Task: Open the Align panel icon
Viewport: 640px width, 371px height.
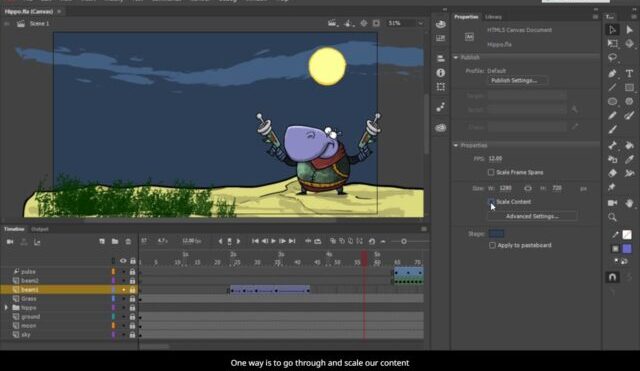Action: [x=440, y=58]
